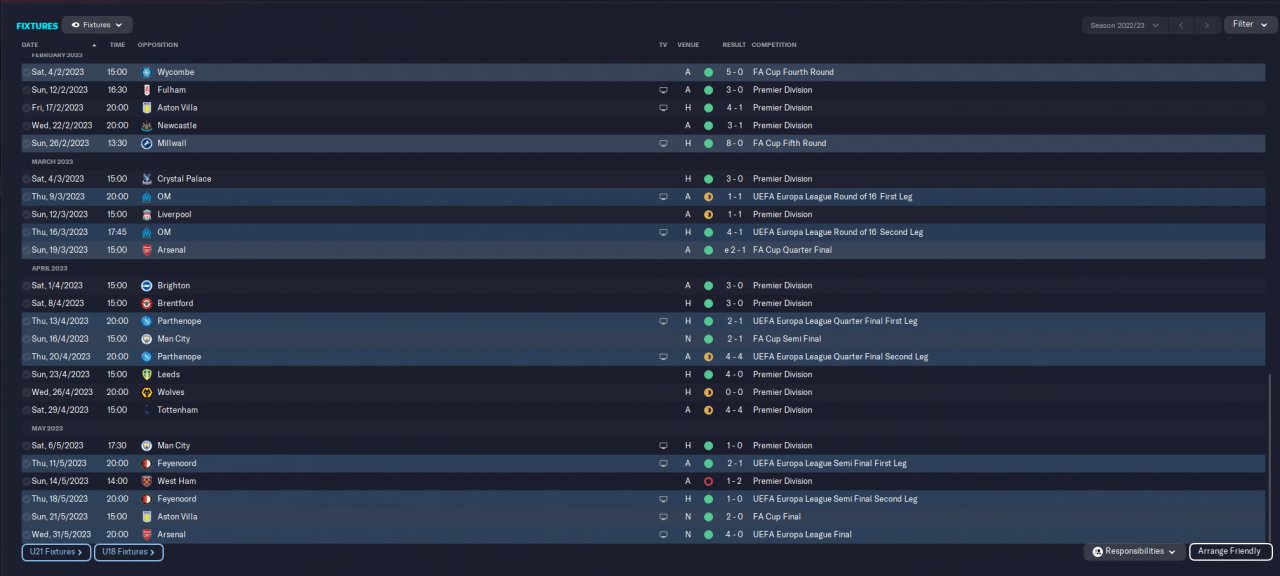Open the 4 - 0 Europa League Final result
The width and height of the screenshot is (1280, 576).
(734, 535)
